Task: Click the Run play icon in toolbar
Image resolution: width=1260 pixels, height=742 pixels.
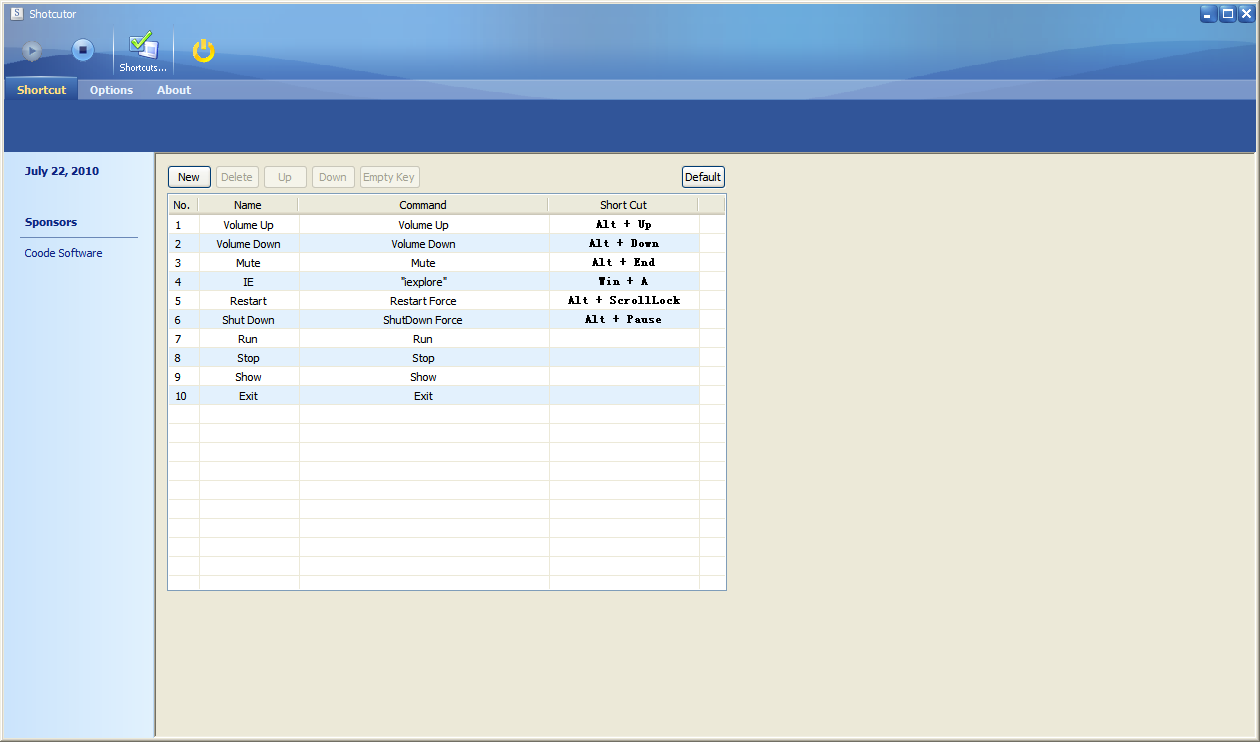Action: coord(32,50)
